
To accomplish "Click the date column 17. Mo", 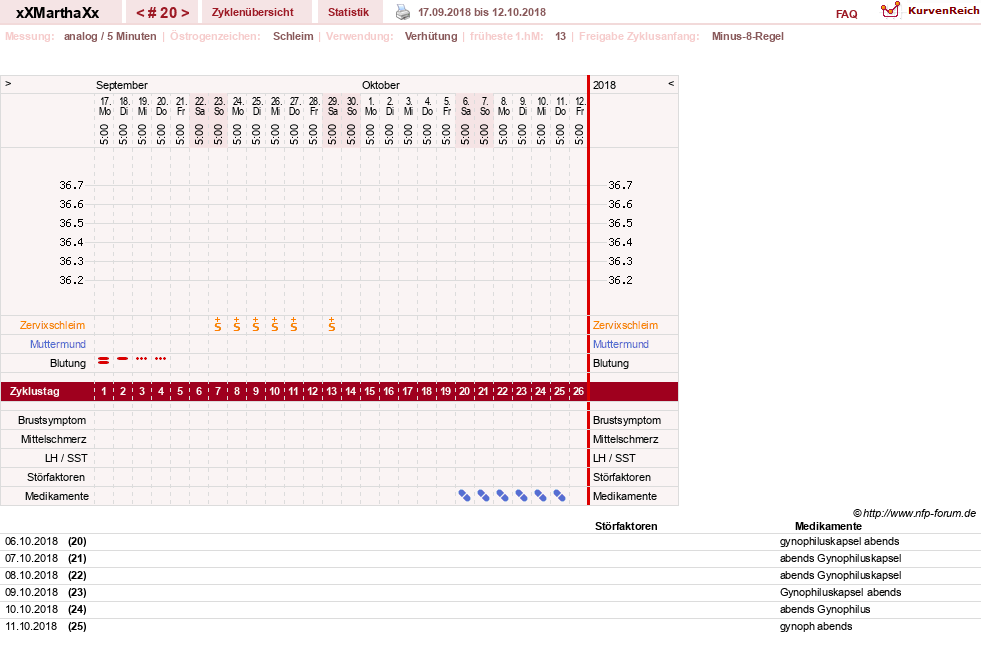I will 104,120.
